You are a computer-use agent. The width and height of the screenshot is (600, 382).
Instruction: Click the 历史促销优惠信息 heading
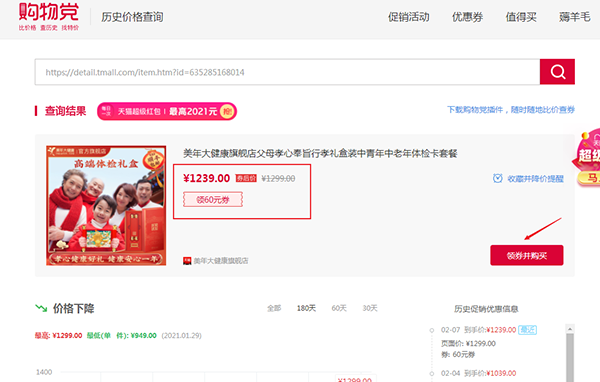point(486,309)
